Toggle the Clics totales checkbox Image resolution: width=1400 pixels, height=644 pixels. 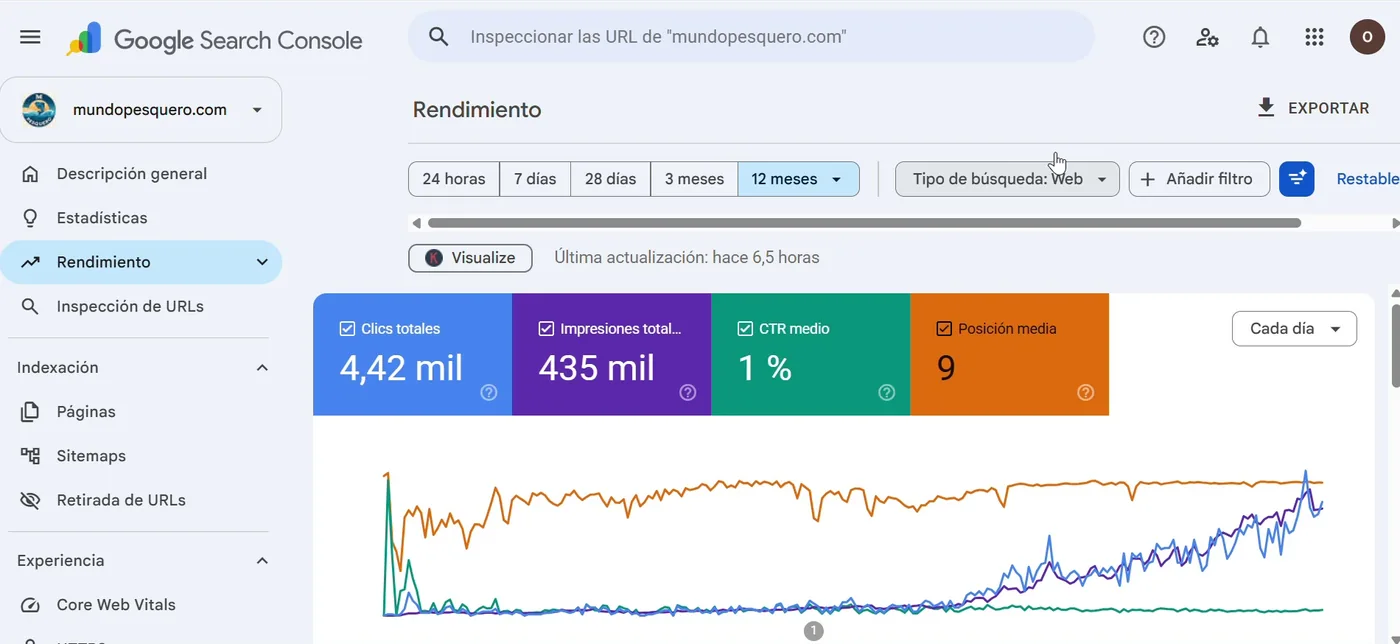click(347, 328)
